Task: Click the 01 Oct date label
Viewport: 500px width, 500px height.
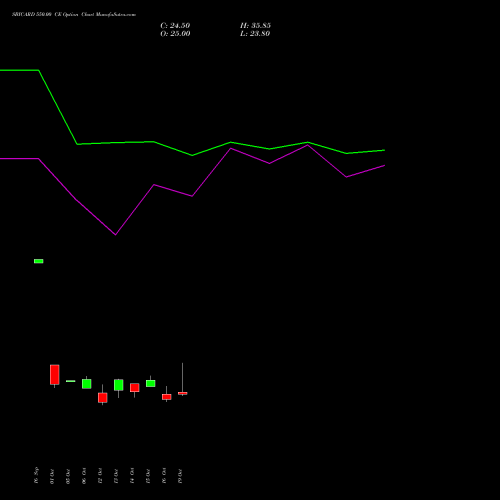Action: [x=52, y=476]
